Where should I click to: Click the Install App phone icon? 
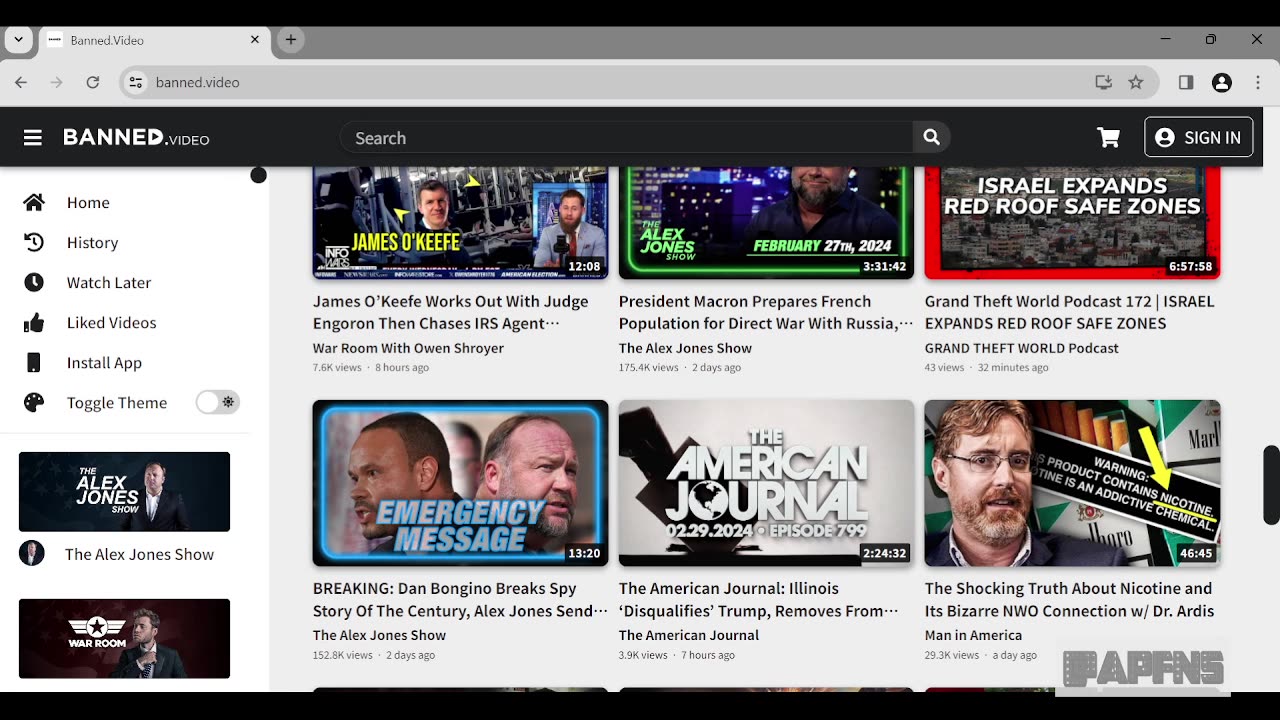[34, 362]
